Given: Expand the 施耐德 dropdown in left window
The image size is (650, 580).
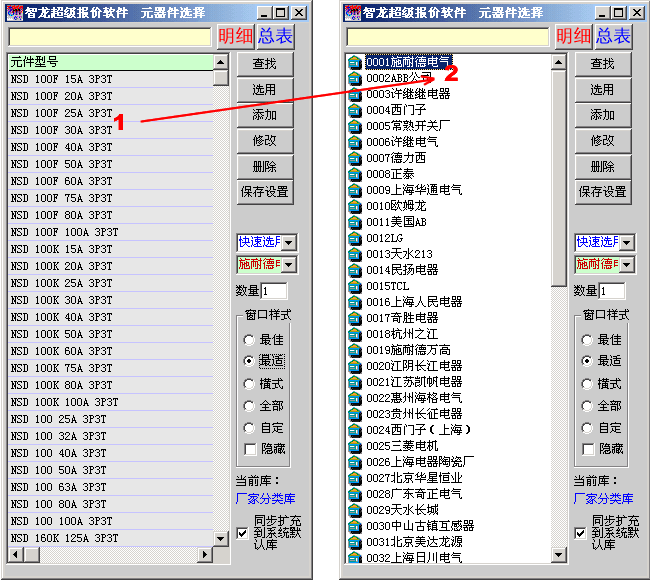Looking at the screenshot, I should pyautogui.click(x=289, y=265).
